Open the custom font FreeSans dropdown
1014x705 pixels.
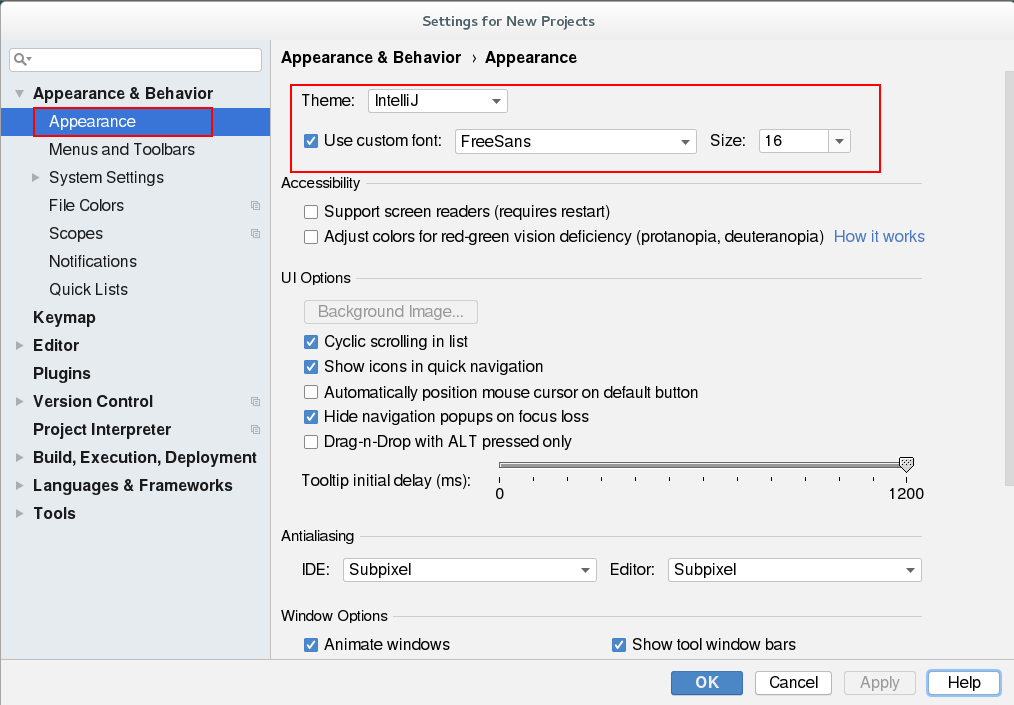click(575, 142)
